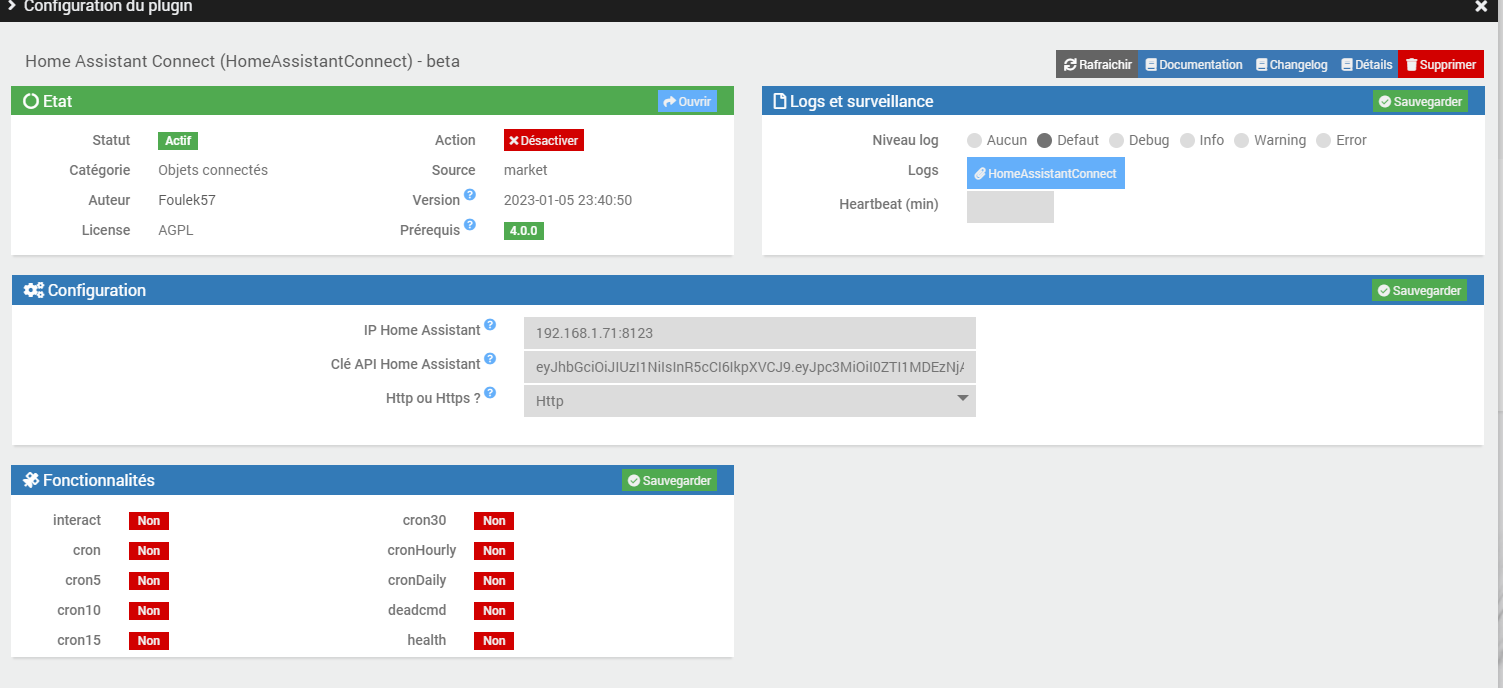Open the help tooltip for IP Home Assistant
Screen dimensions: 1503x688
coord(490,325)
